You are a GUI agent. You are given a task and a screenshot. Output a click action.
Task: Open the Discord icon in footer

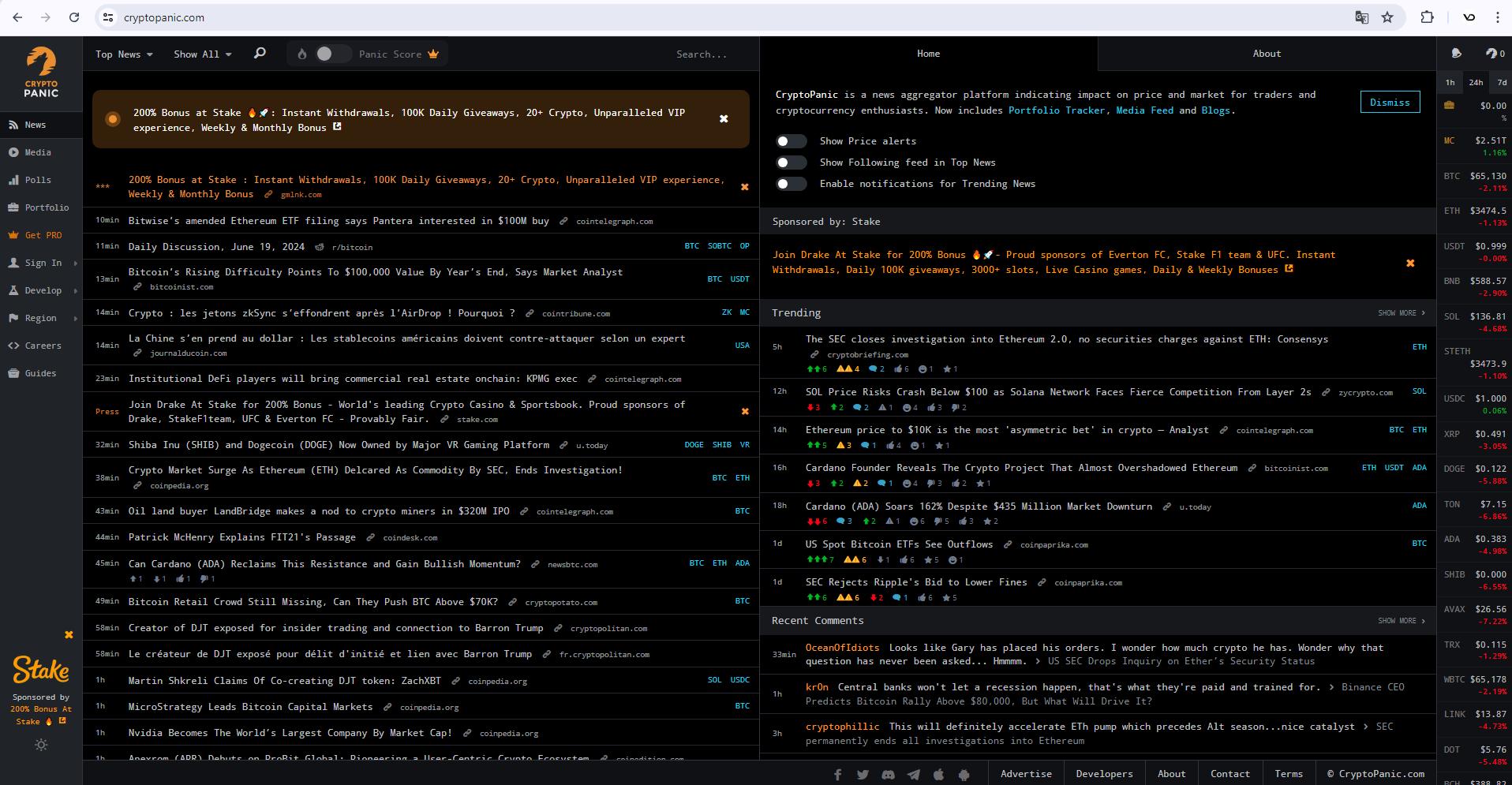pyautogui.click(x=888, y=775)
